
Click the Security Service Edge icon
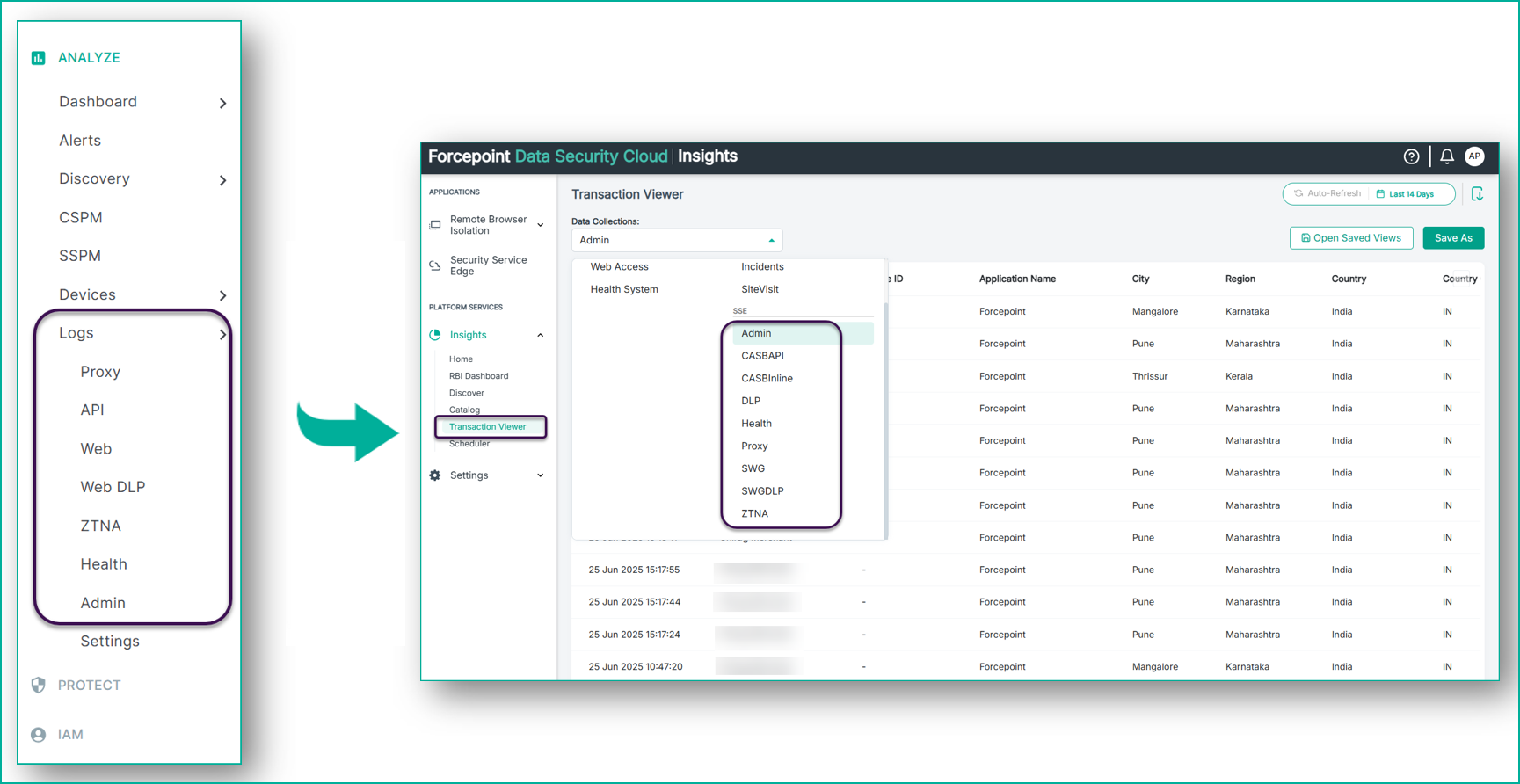[x=435, y=265]
